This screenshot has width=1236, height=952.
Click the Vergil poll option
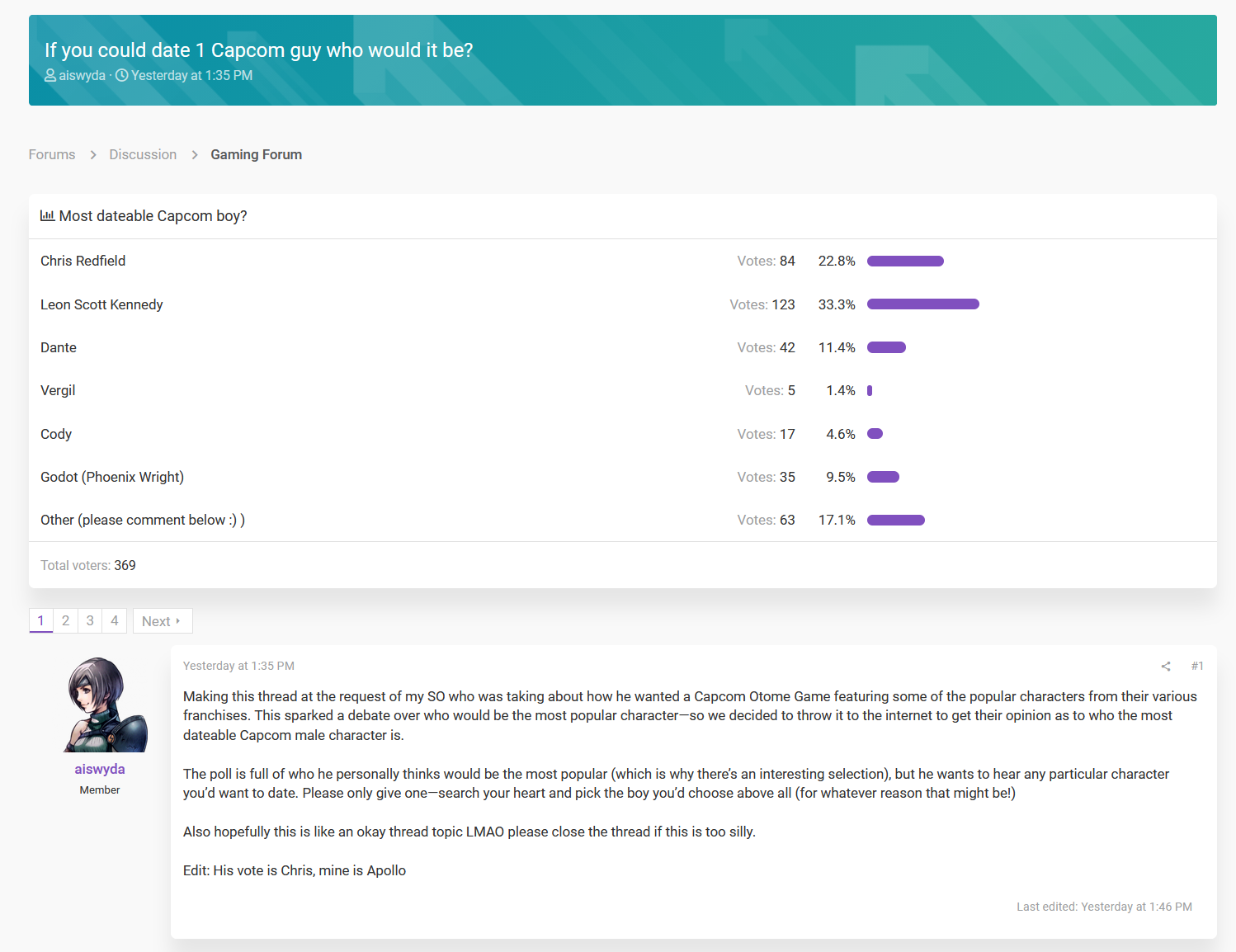click(58, 390)
